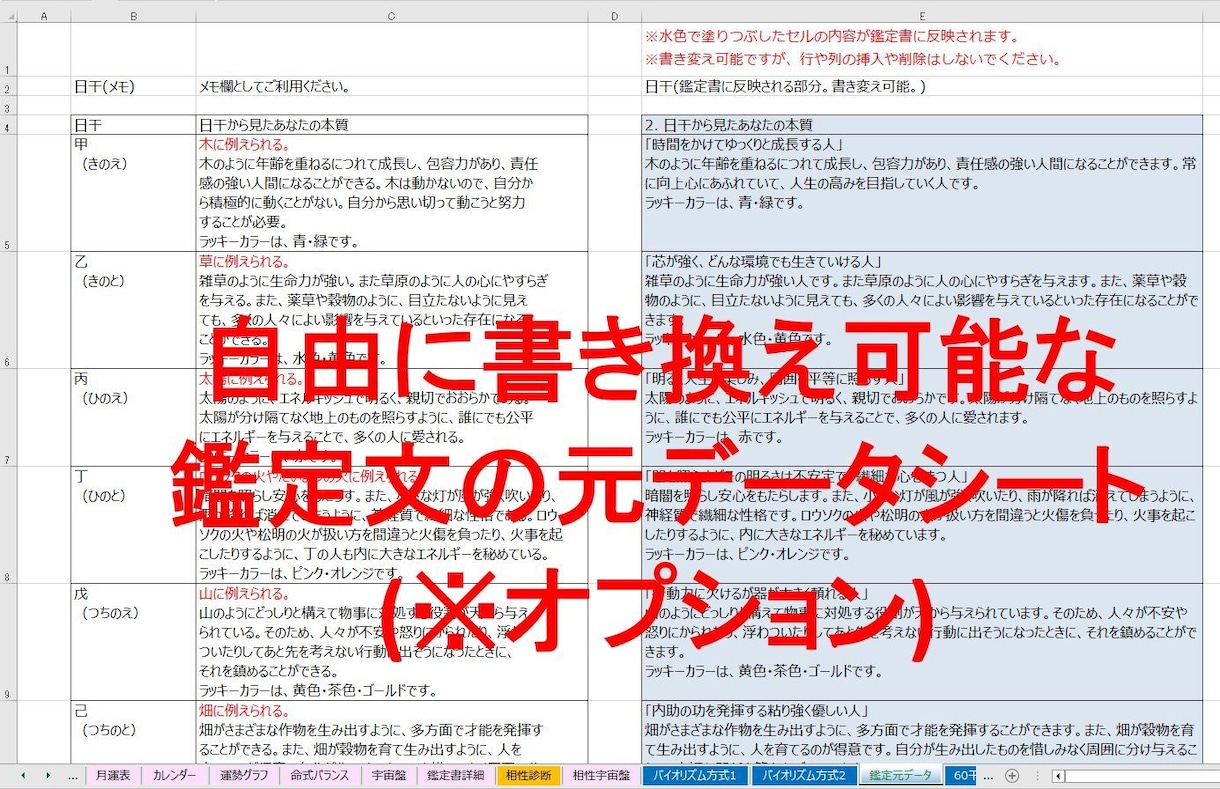The width and height of the screenshot is (1220, 789).
Task: Select cell starting '畑に例えられる。'
Action: tap(391, 732)
